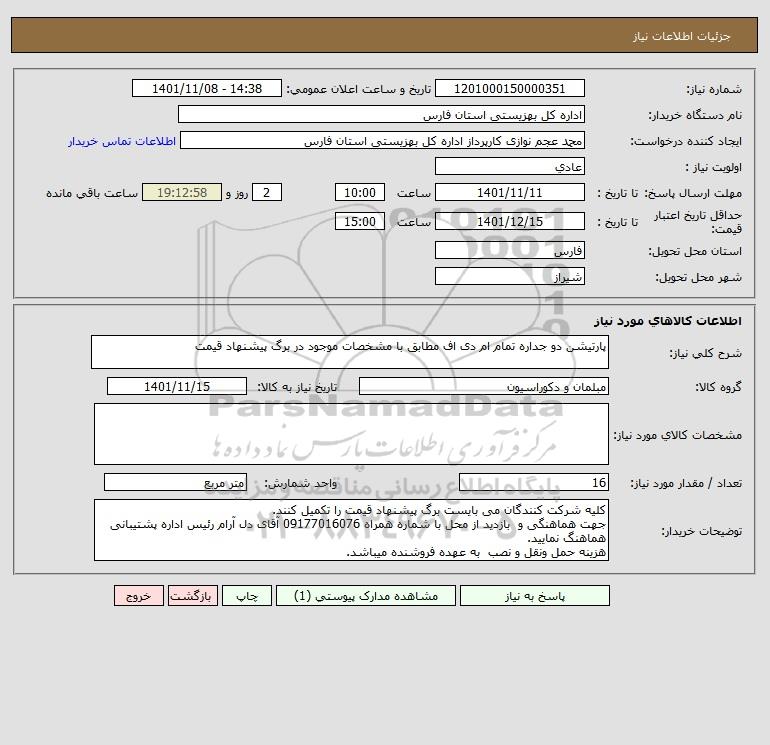770x745 pixels.
Task: Click the 'چاپ' print button
Action: [247, 596]
